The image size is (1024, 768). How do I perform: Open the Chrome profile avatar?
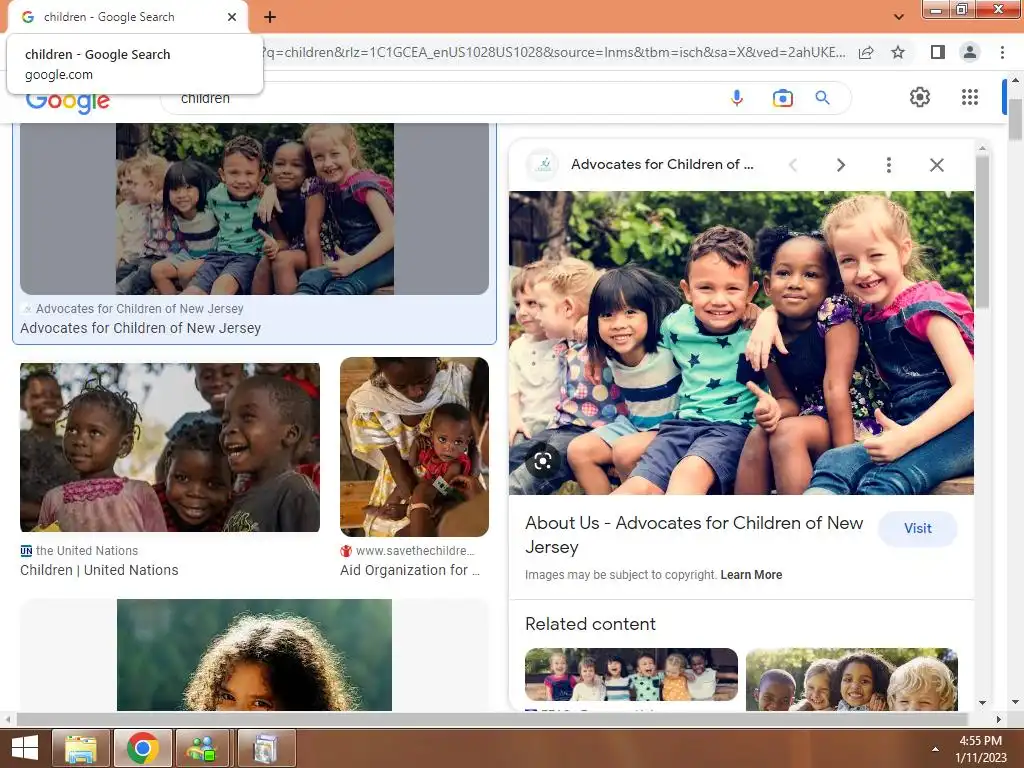tap(970, 52)
